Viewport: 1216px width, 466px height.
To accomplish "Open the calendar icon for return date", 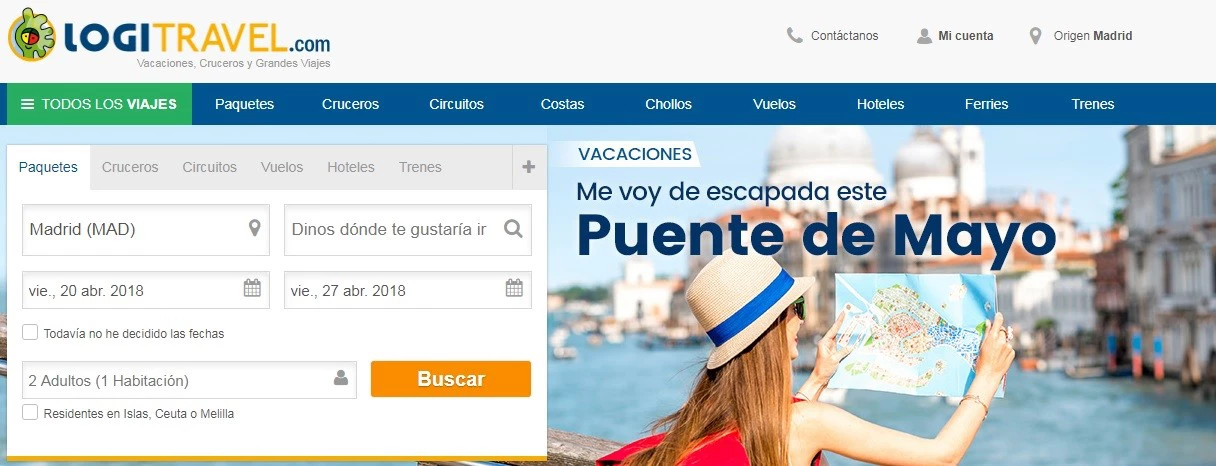I will (x=514, y=289).
